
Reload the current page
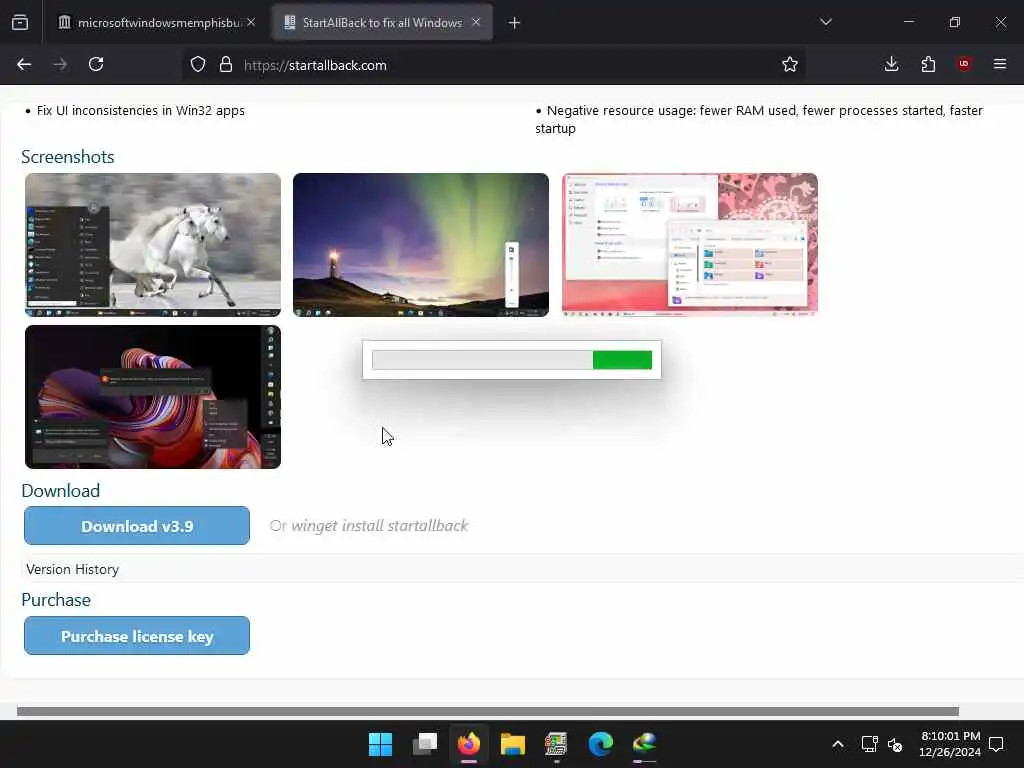(96, 64)
